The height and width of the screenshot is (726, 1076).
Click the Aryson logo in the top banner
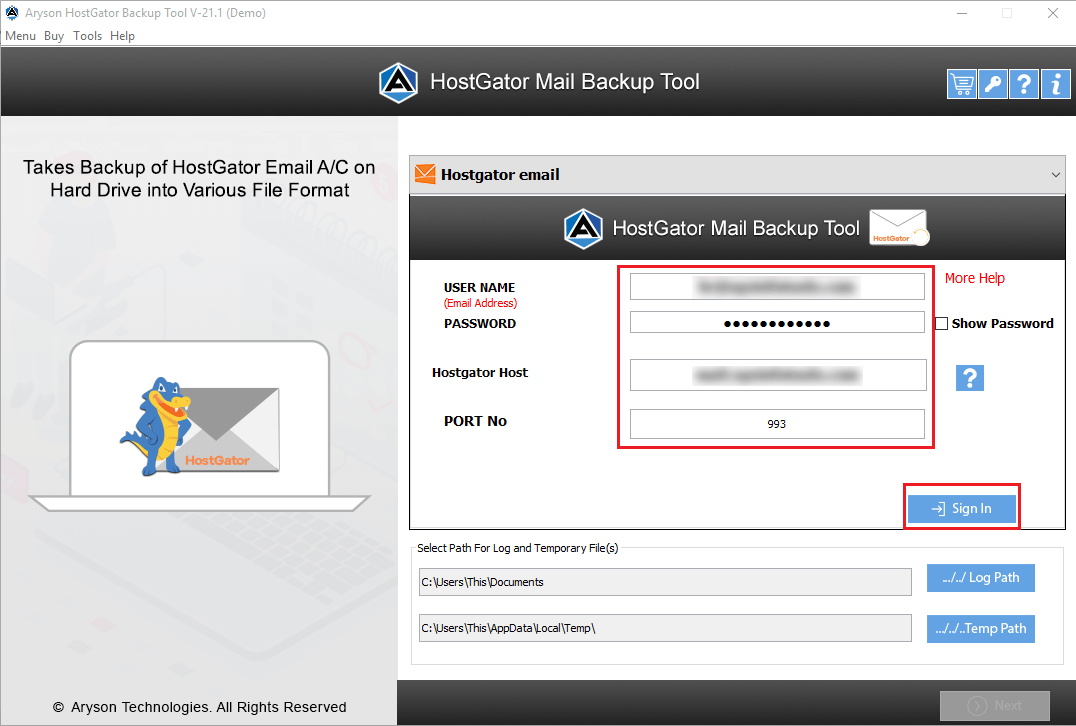398,82
